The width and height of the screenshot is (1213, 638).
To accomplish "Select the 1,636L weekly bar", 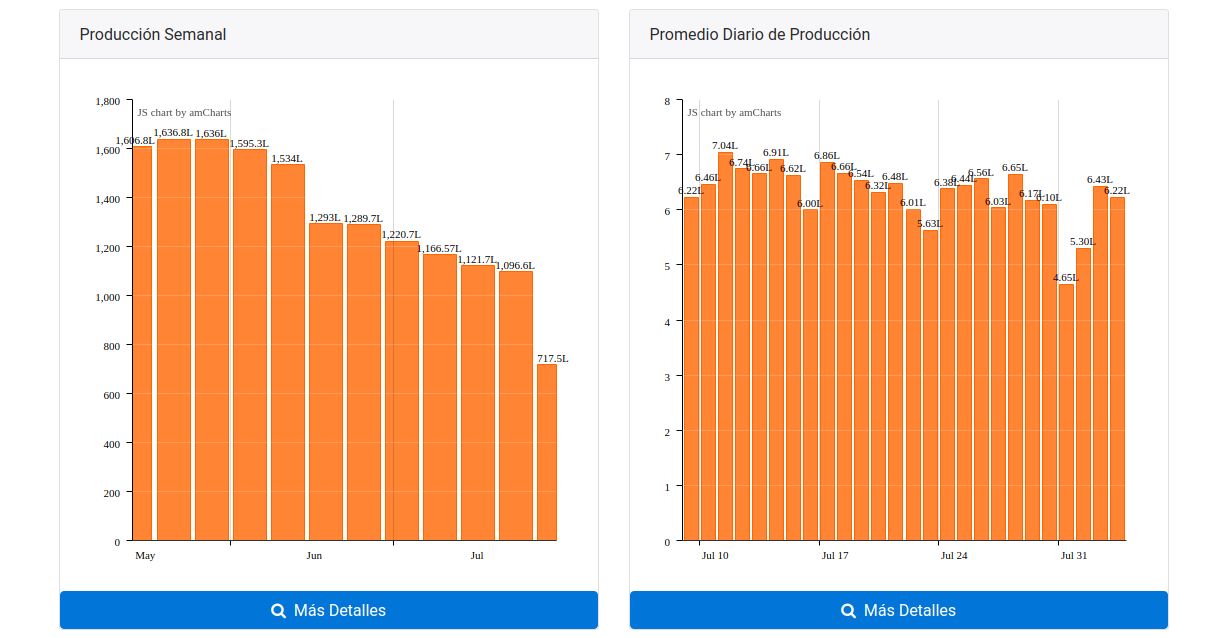I will (x=212, y=340).
